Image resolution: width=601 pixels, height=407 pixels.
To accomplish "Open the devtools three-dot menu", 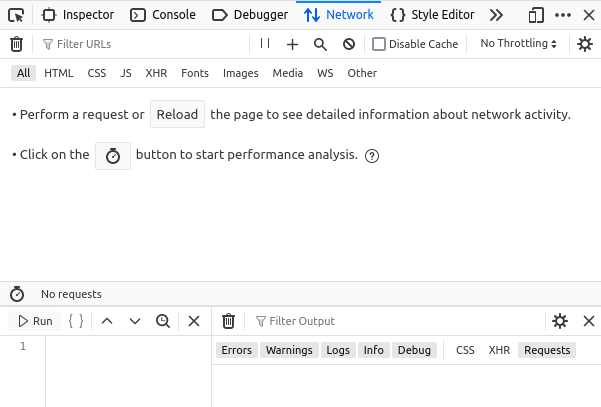I will point(564,15).
